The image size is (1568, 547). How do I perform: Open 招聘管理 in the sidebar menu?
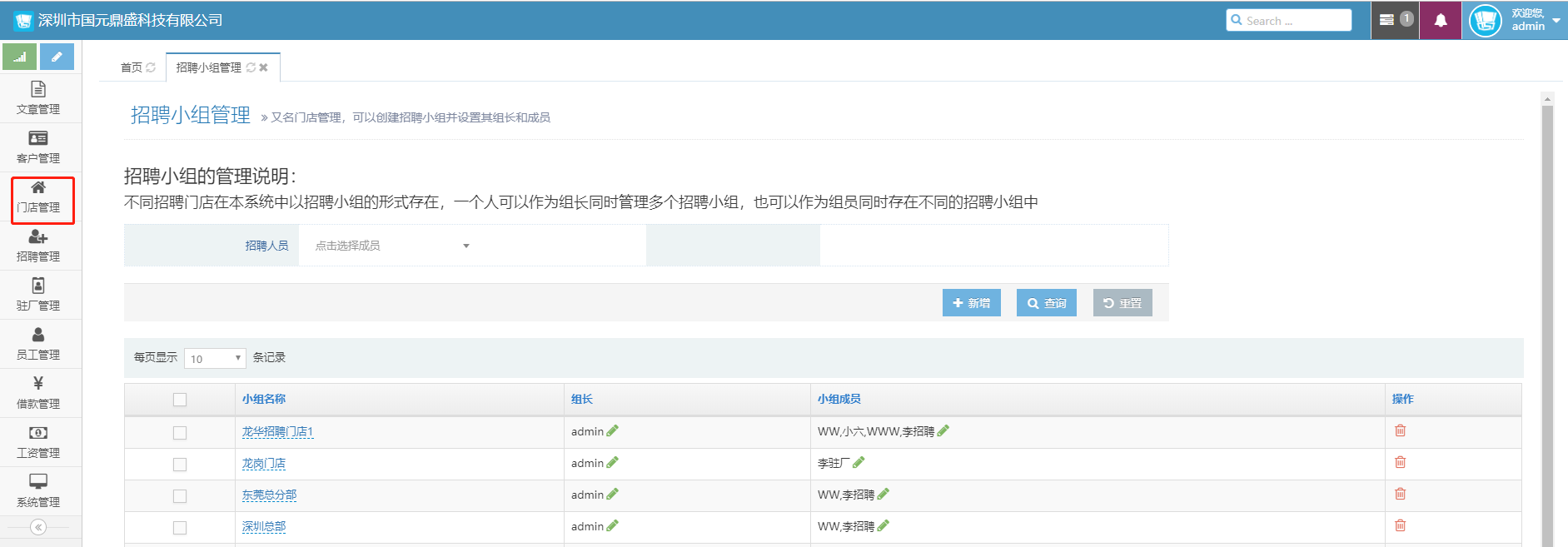(x=38, y=246)
